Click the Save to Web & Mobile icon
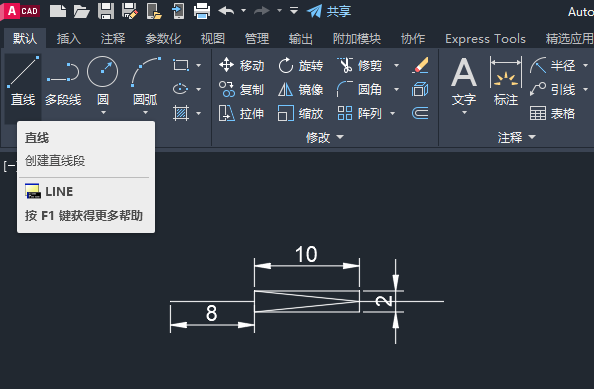Image resolution: width=594 pixels, height=389 pixels. [178, 11]
